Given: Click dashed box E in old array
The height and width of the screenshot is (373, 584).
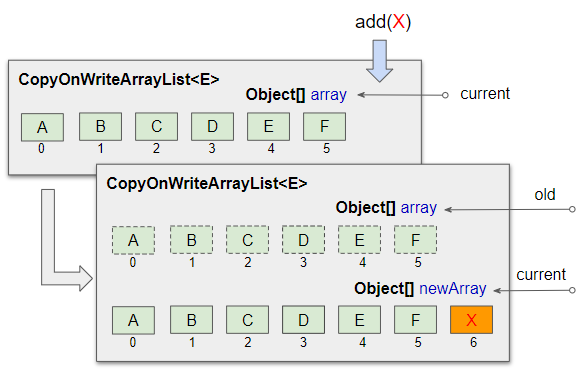Looking at the screenshot, I should [359, 240].
